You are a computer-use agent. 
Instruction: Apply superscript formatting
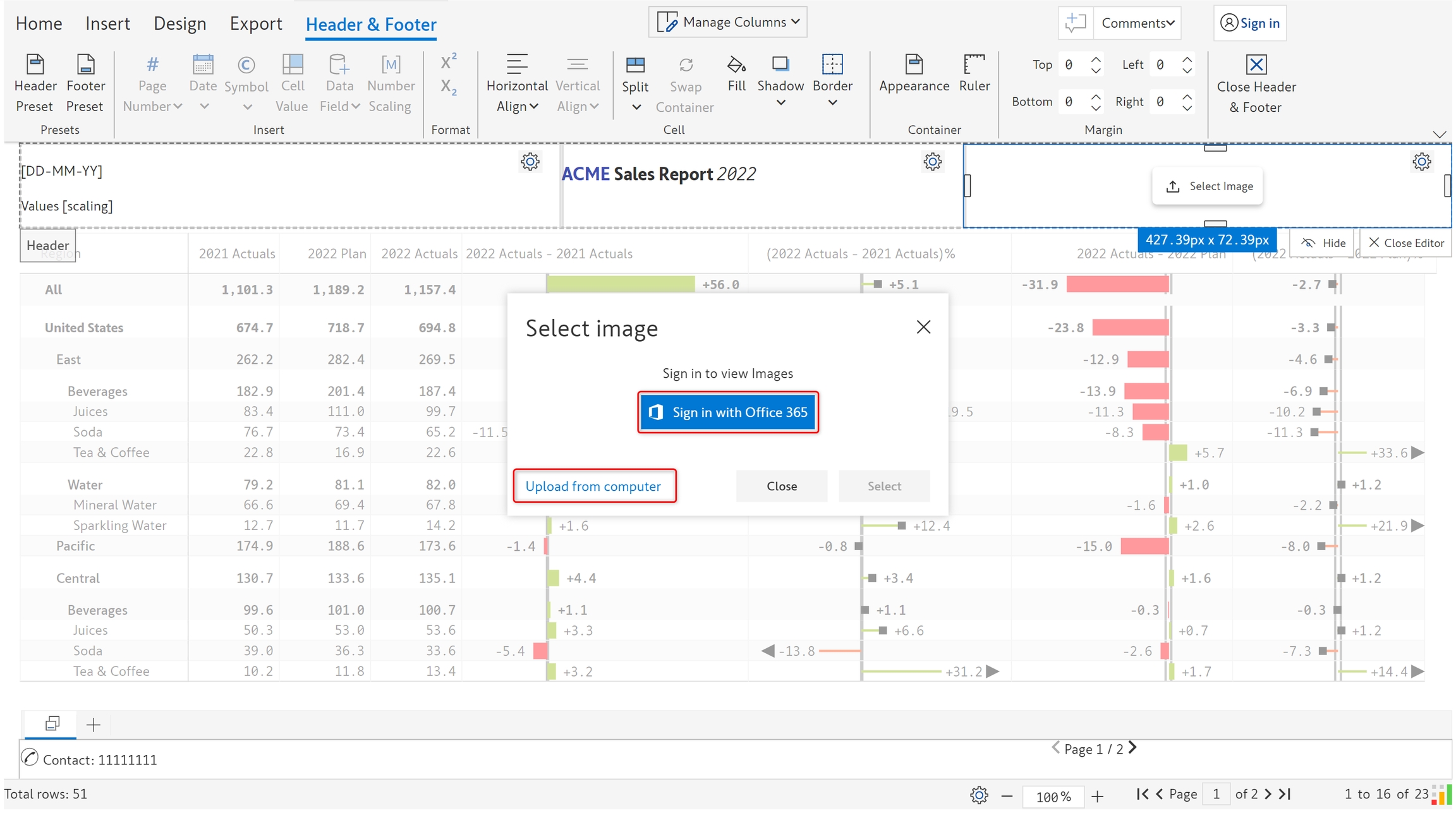pyautogui.click(x=448, y=61)
